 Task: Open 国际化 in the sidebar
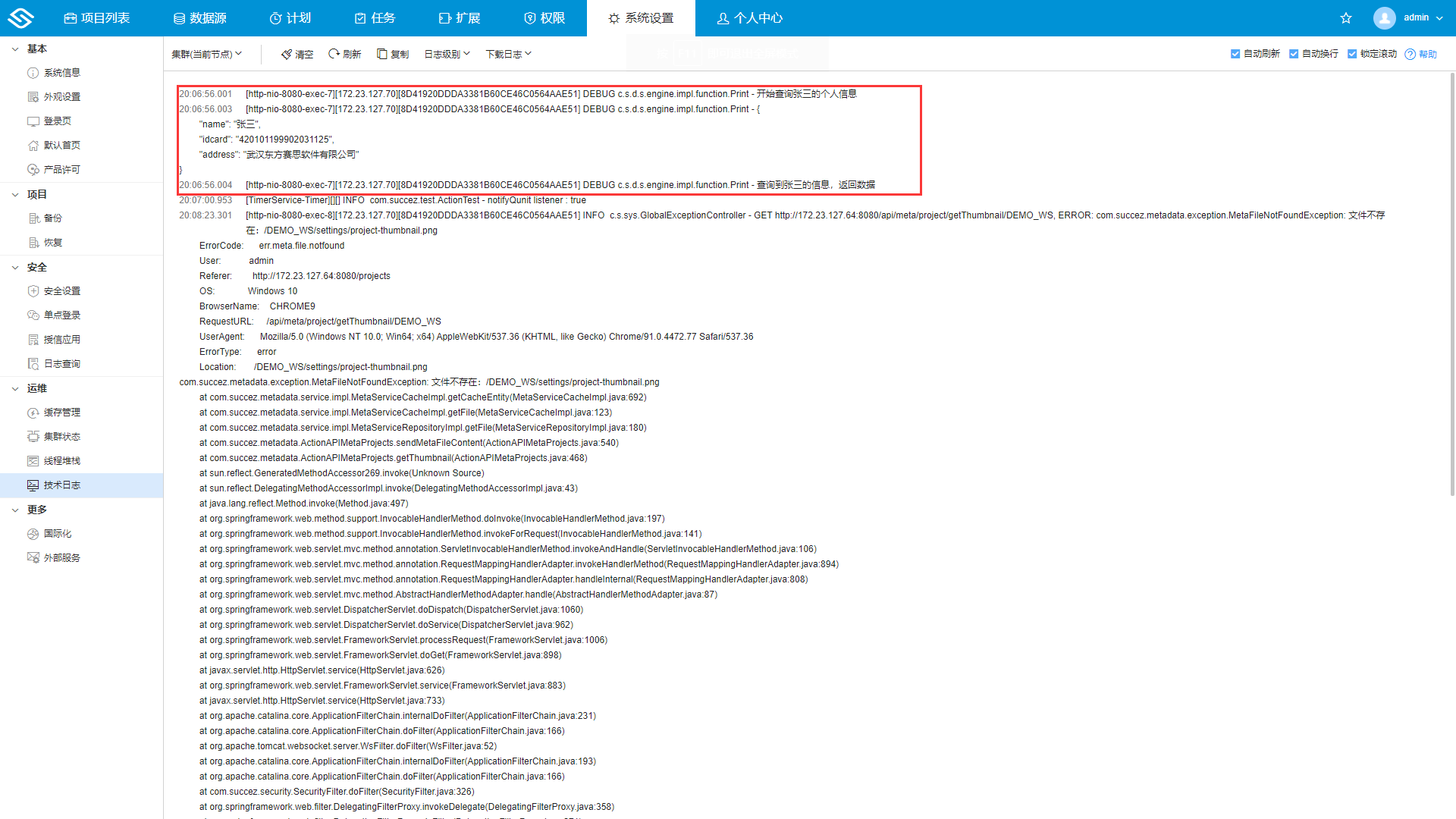pyautogui.click(x=58, y=534)
